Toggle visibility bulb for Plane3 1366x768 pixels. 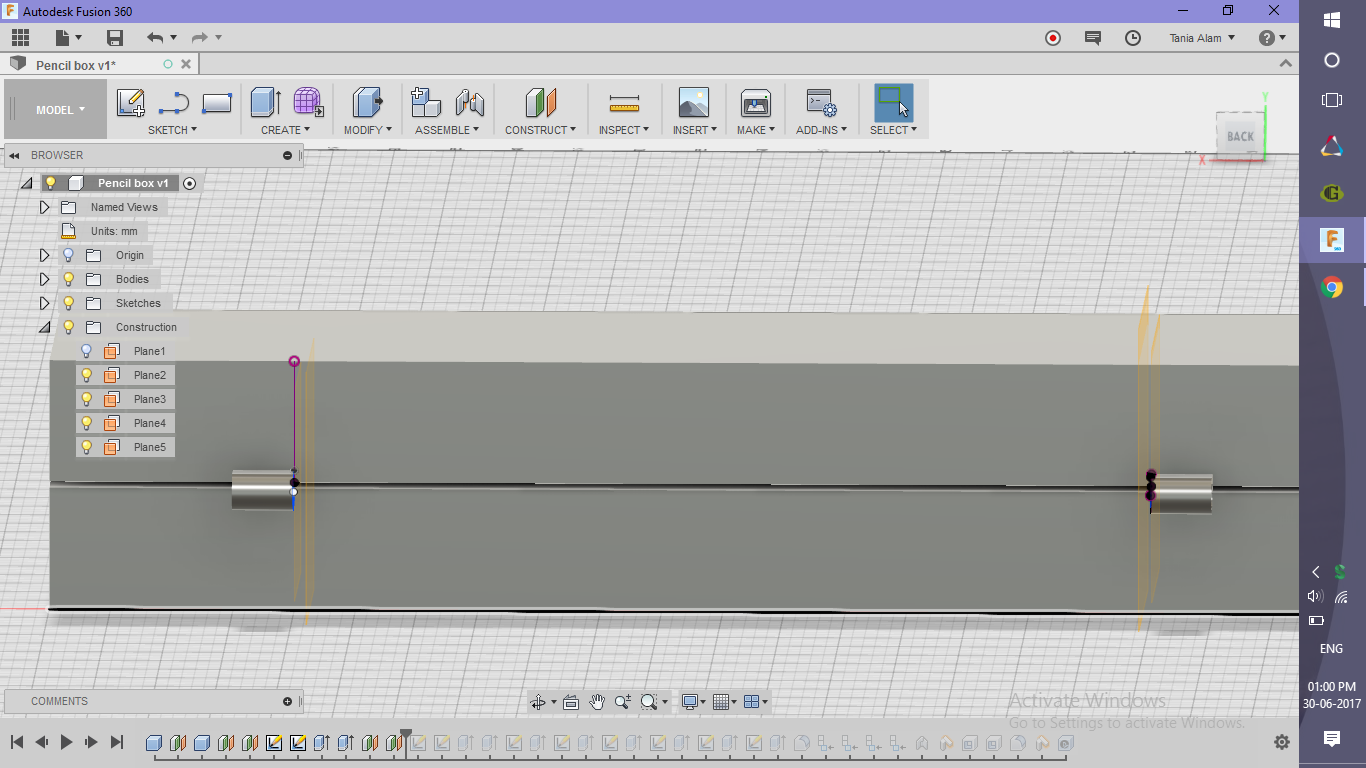coord(86,399)
